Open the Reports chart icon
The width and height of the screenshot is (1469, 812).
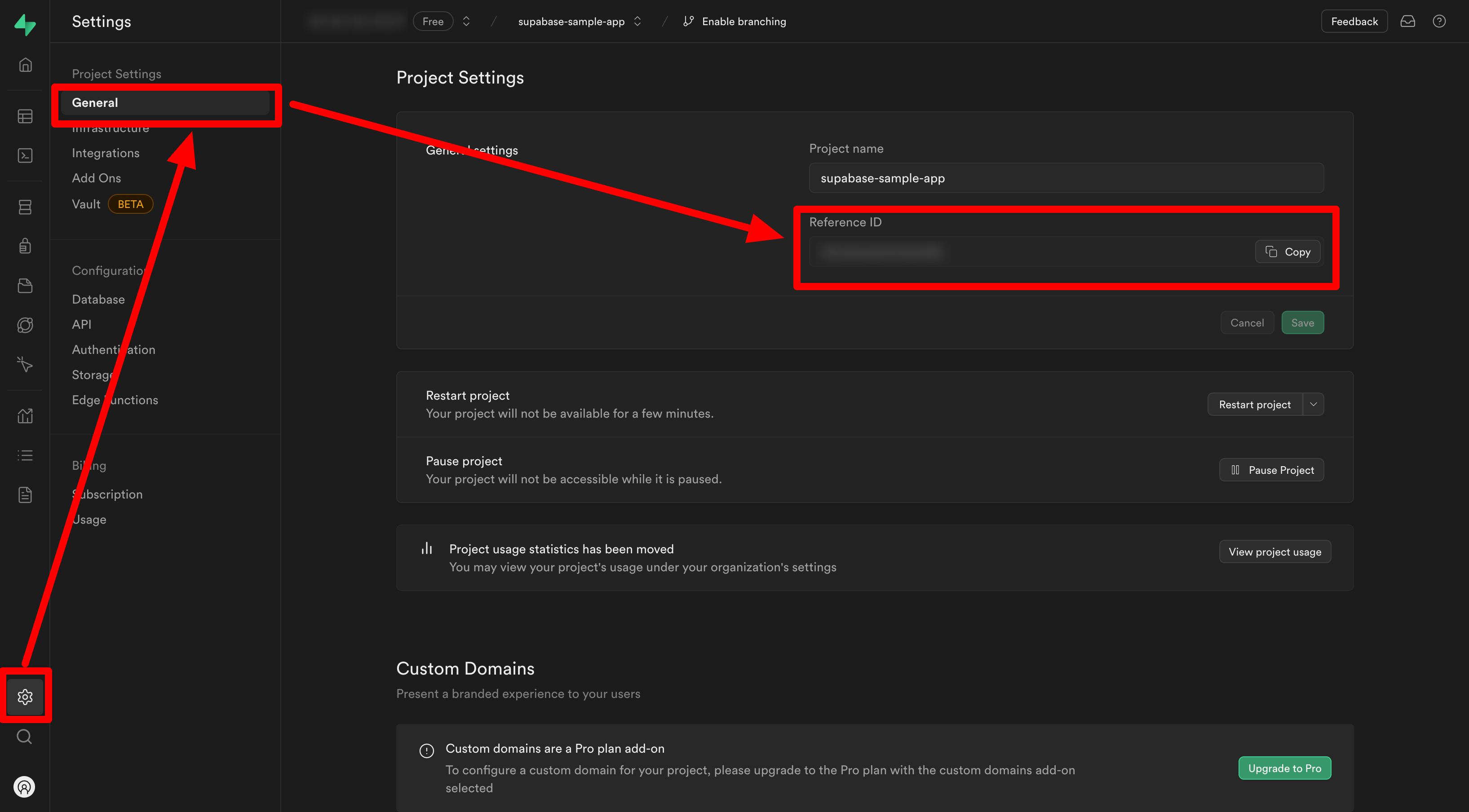[25, 416]
